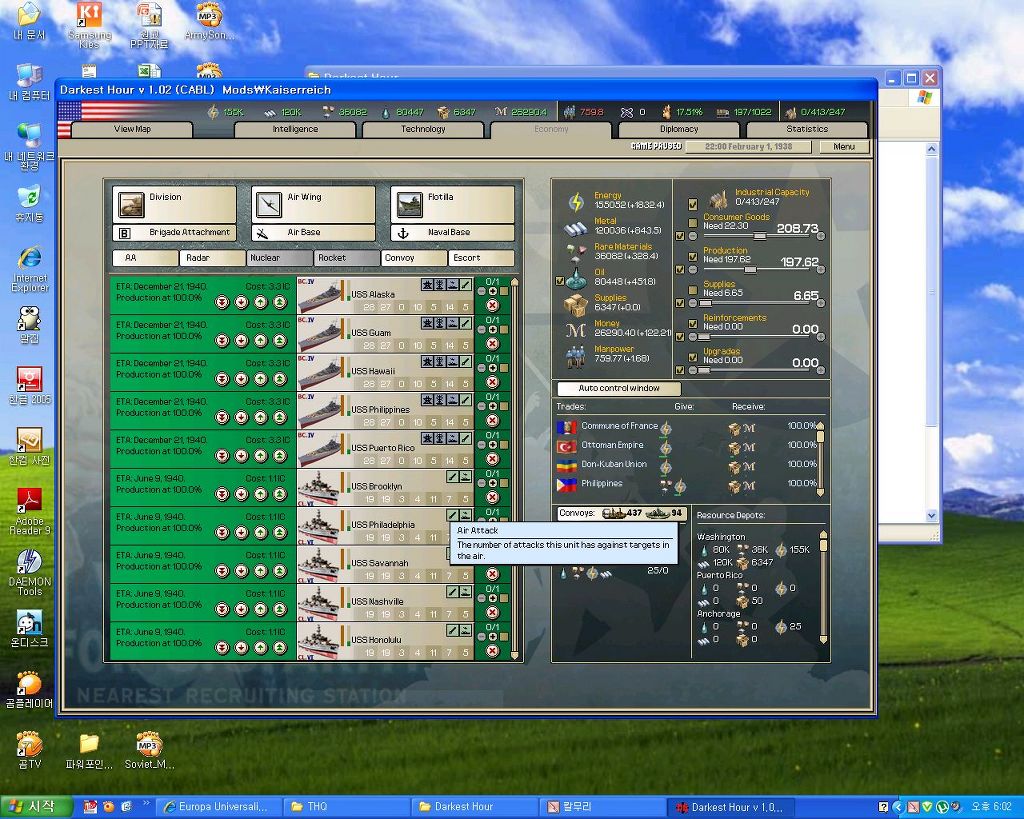This screenshot has width=1024, height=819.
Task: Move USS Hawaii to bottom of queue
Action: coord(222,379)
